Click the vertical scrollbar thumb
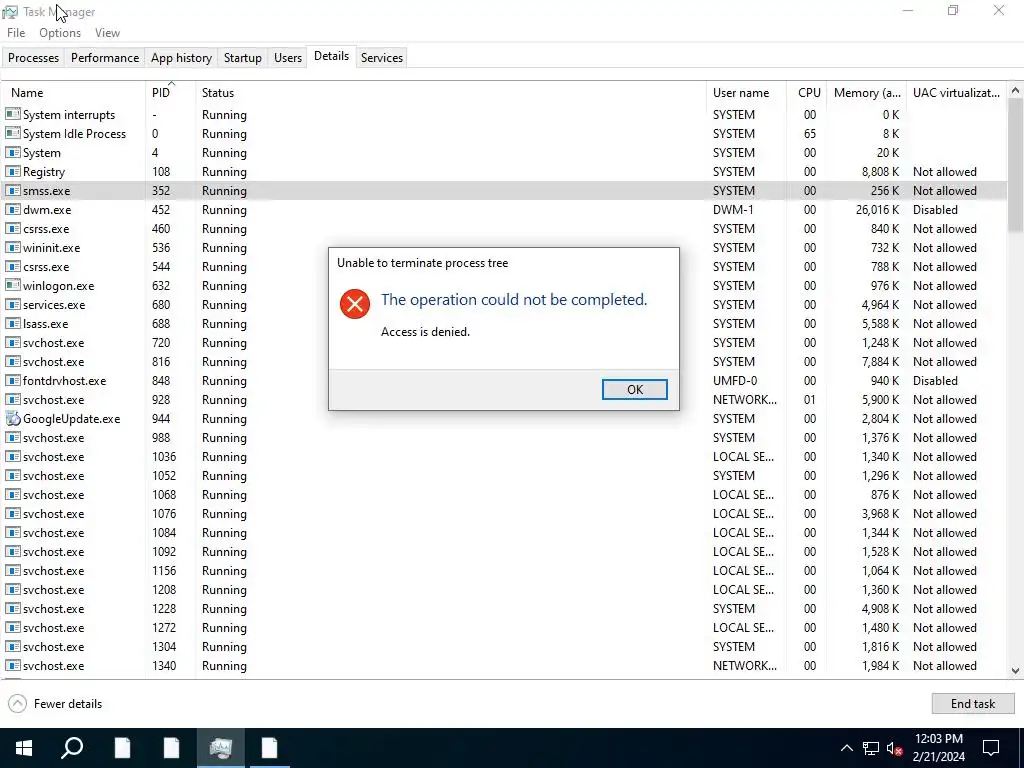 tap(1016, 165)
